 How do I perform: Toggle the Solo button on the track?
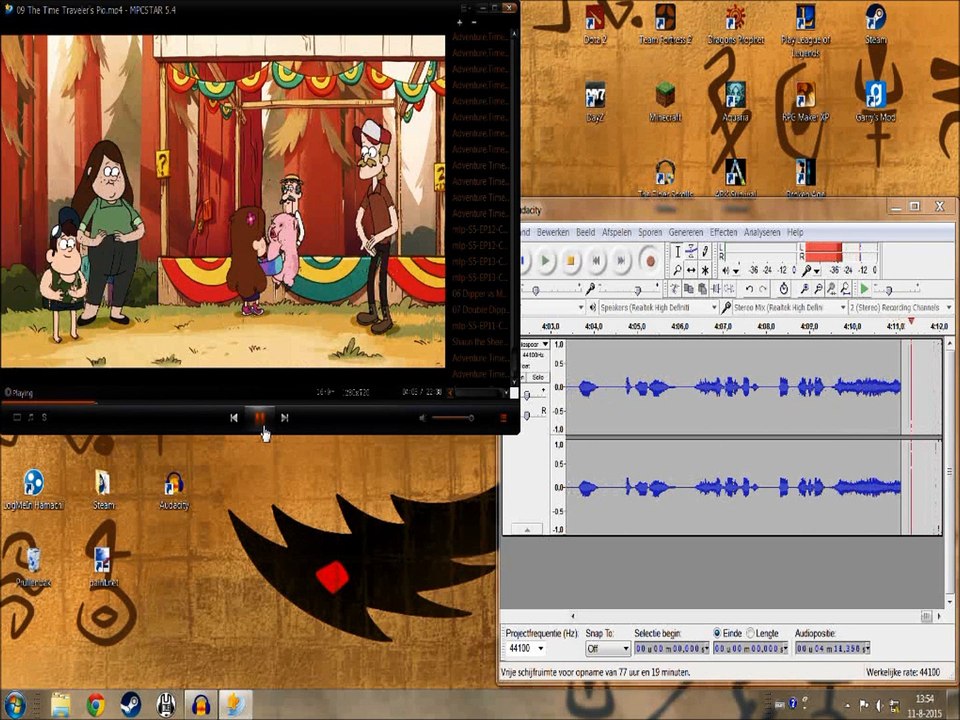[x=538, y=377]
